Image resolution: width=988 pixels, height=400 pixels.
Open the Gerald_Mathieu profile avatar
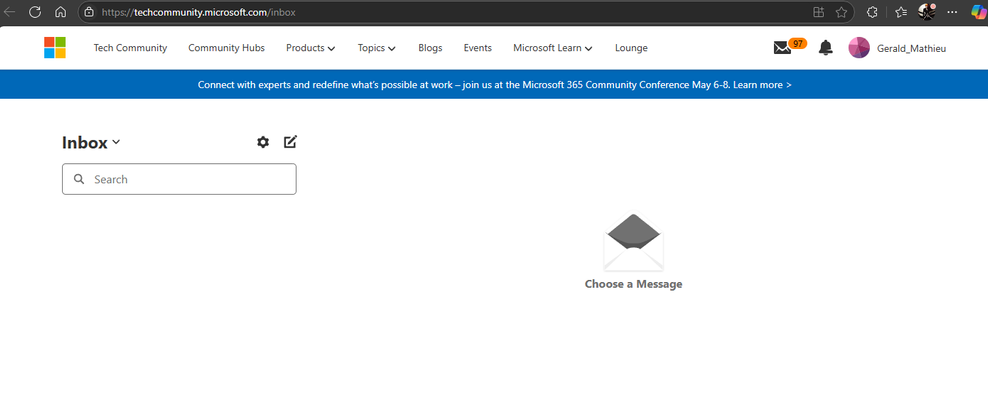pos(859,48)
